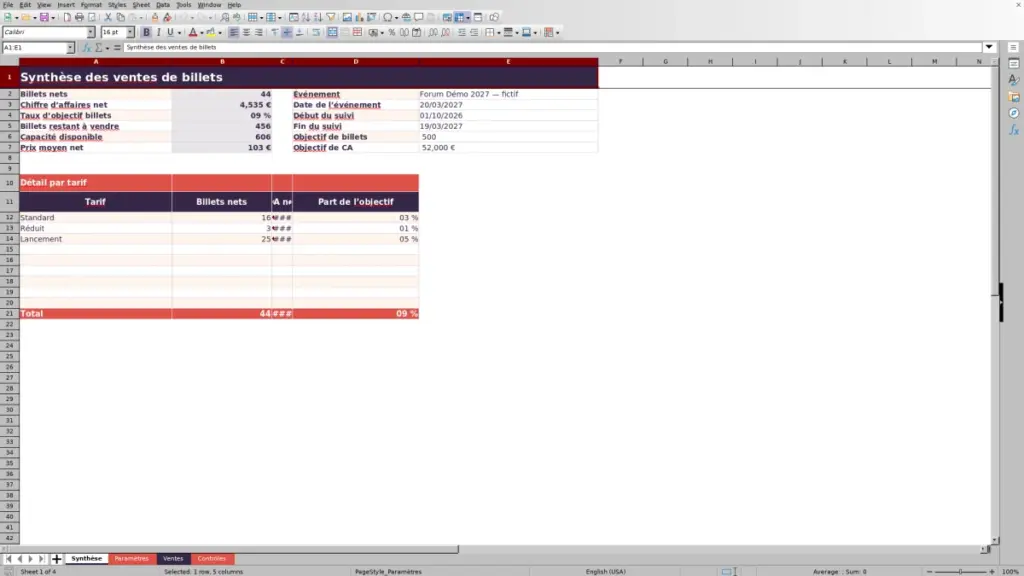Open the Sidebar Properties panel
Image resolution: width=1024 pixels, height=576 pixels.
[1014, 63]
